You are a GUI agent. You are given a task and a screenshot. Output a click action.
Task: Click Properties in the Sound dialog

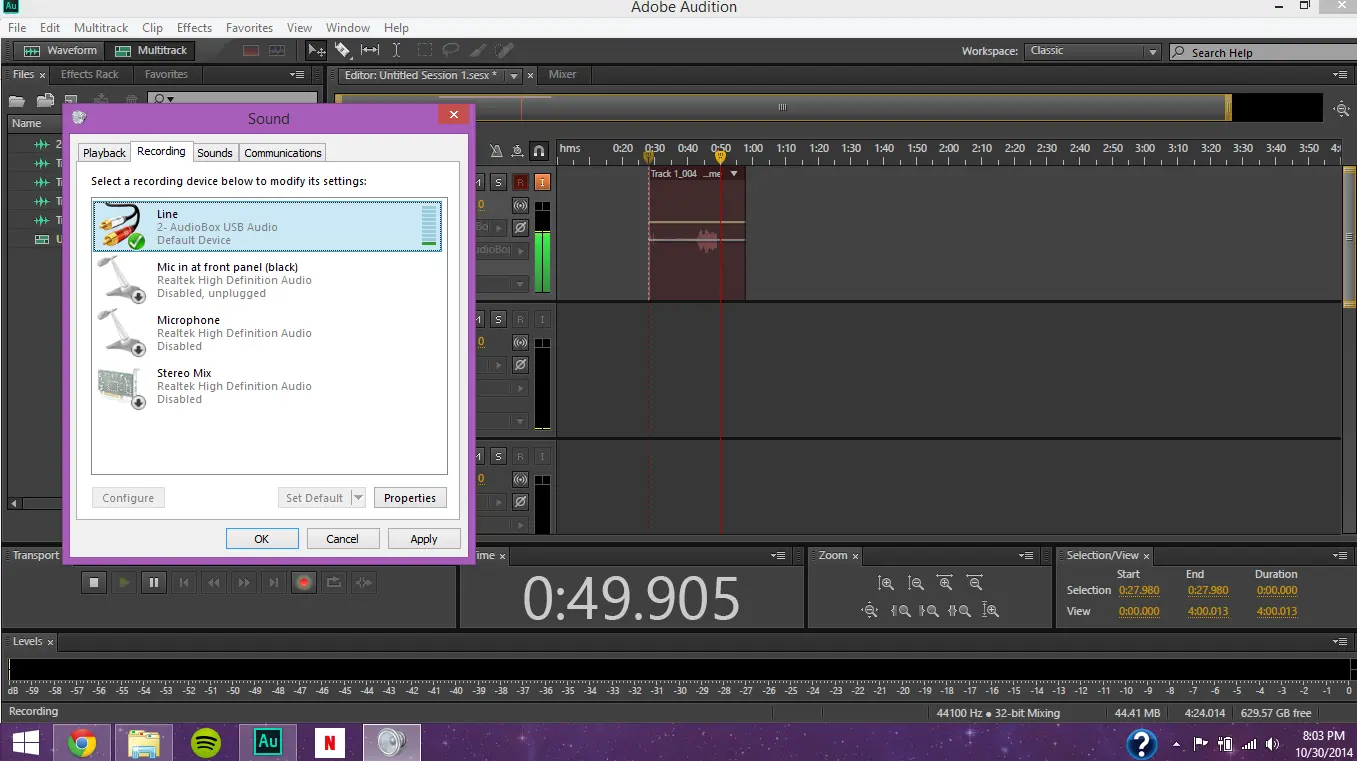pos(410,498)
